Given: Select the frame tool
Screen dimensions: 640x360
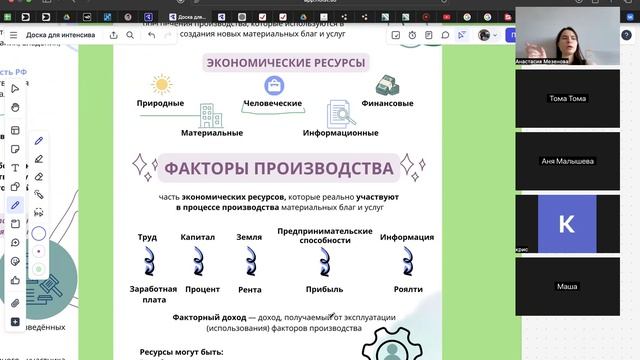Looking at the screenshot, I should click(15, 224).
